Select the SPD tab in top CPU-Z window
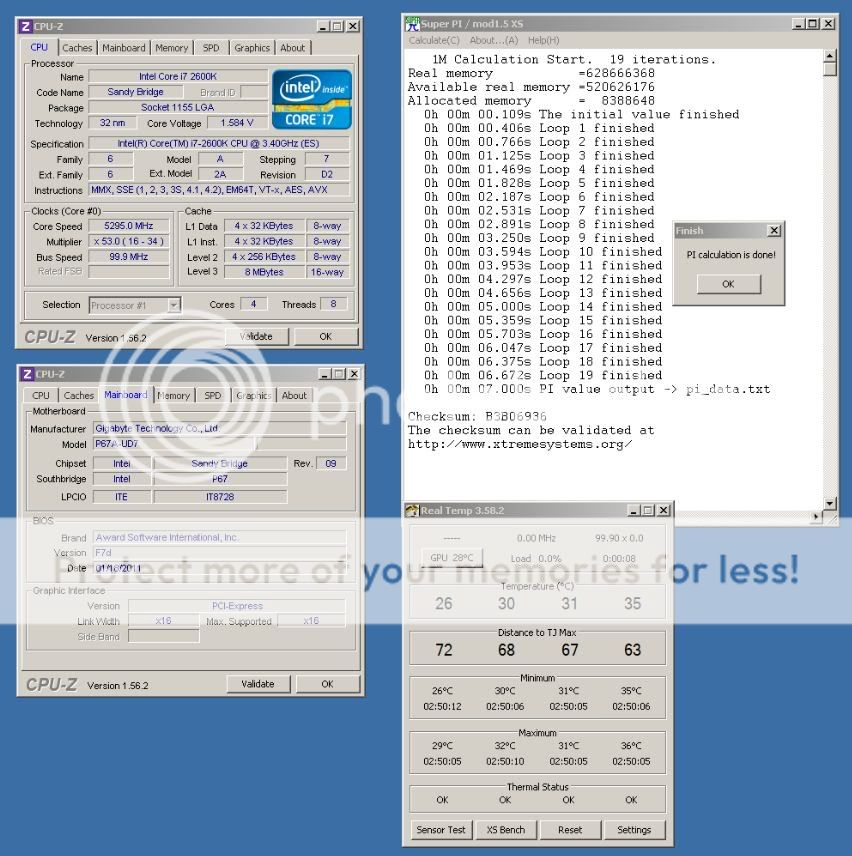Viewport: 852px width, 856px height. (x=211, y=48)
